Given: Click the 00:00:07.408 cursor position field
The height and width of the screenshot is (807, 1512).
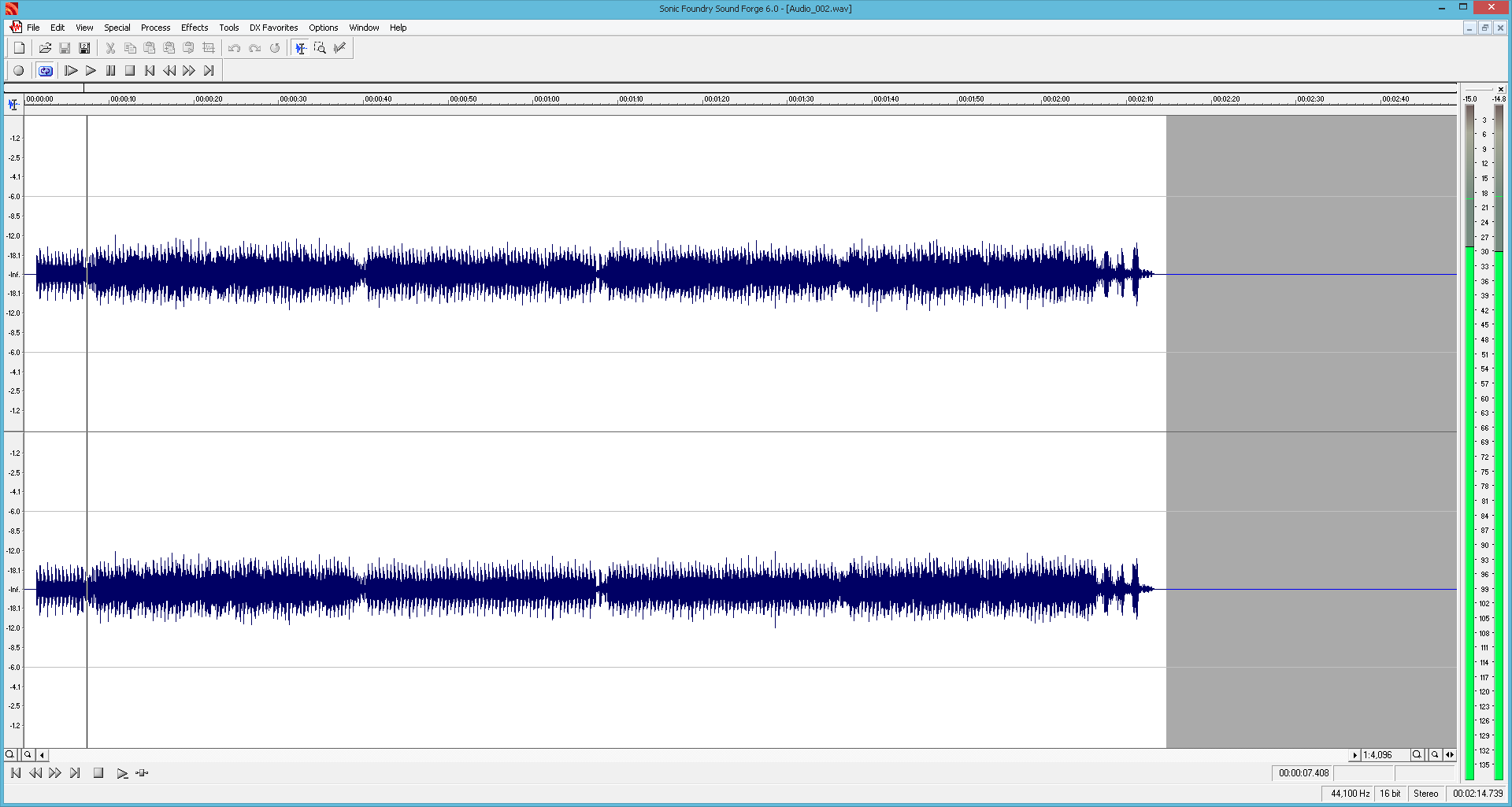Looking at the screenshot, I should click(1303, 773).
